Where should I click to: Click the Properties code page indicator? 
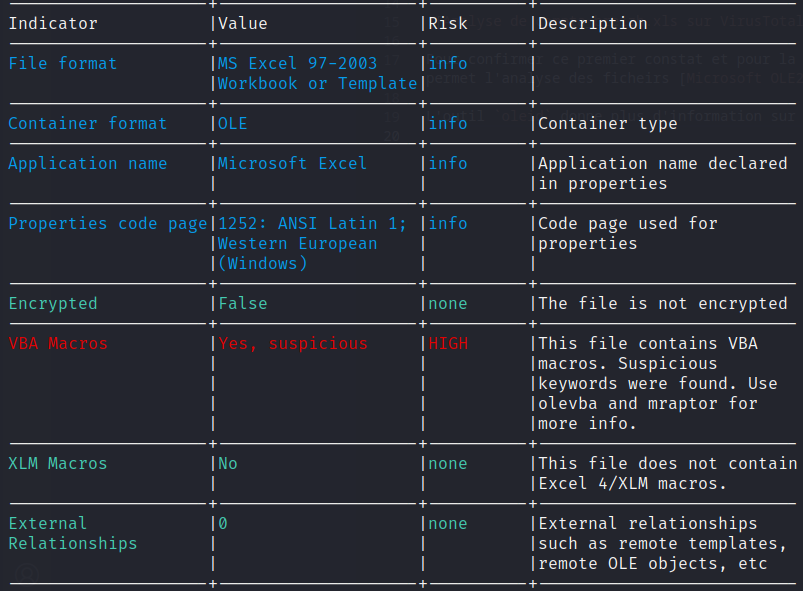tap(108, 223)
